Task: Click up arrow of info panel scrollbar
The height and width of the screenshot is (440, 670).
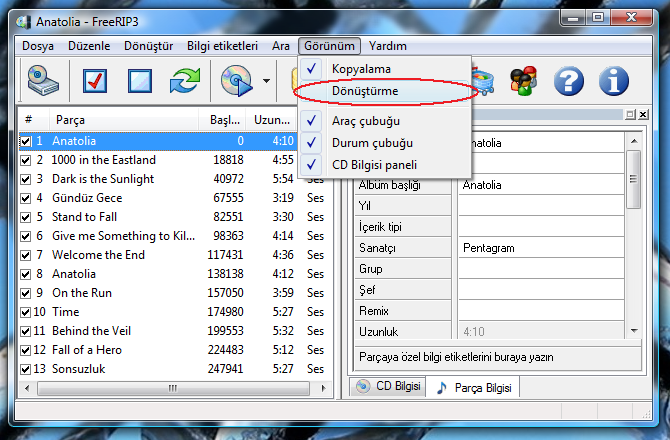Action: pyautogui.click(x=634, y=141)
